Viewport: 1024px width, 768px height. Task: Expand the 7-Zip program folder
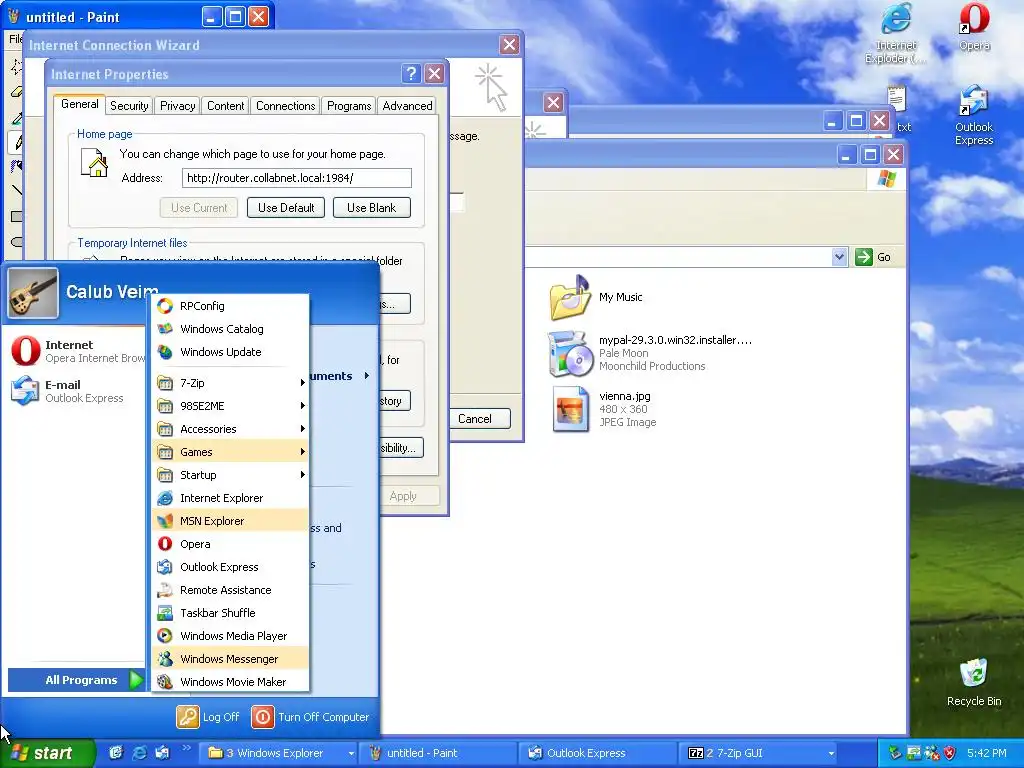point(230,383)
